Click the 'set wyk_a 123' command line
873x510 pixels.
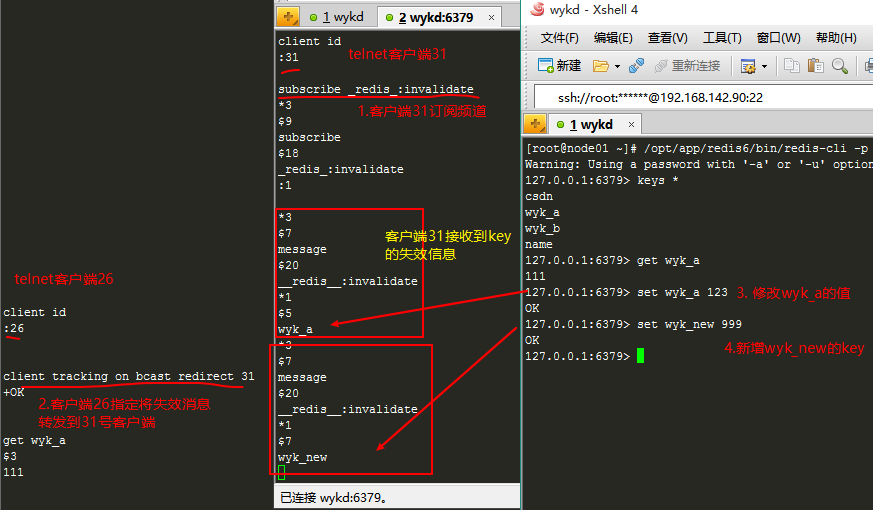pyautogui.click(x=626, y=292)
